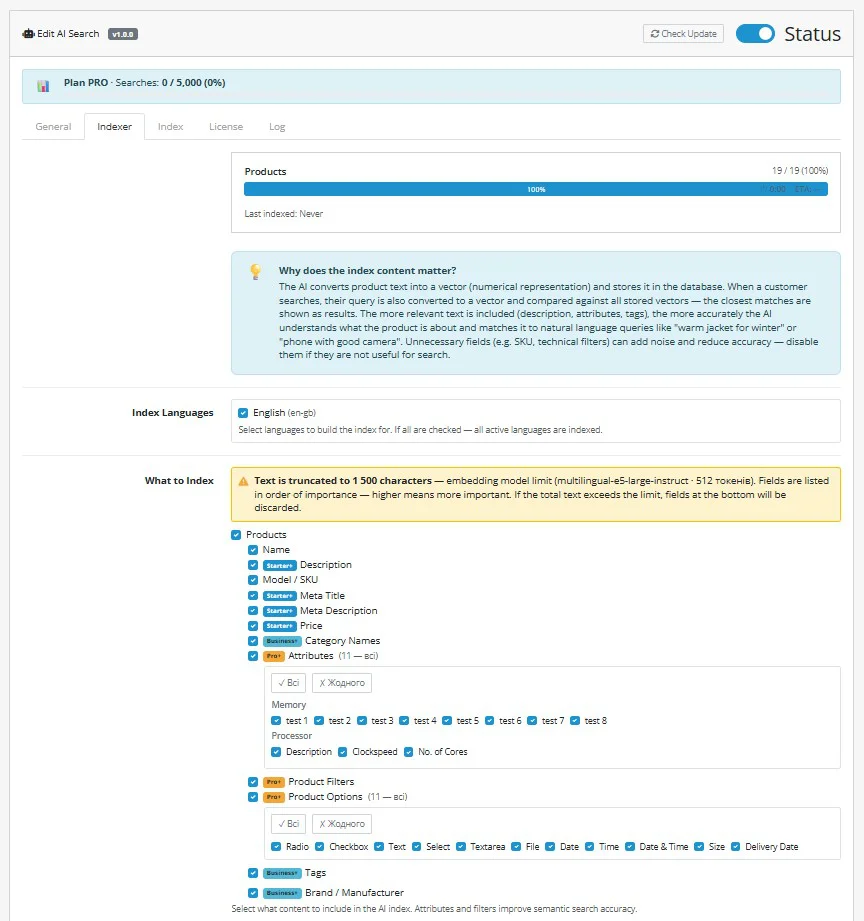Click the lightbulb icon in the info box
The image size is (864, 921).
click(255, 272)
